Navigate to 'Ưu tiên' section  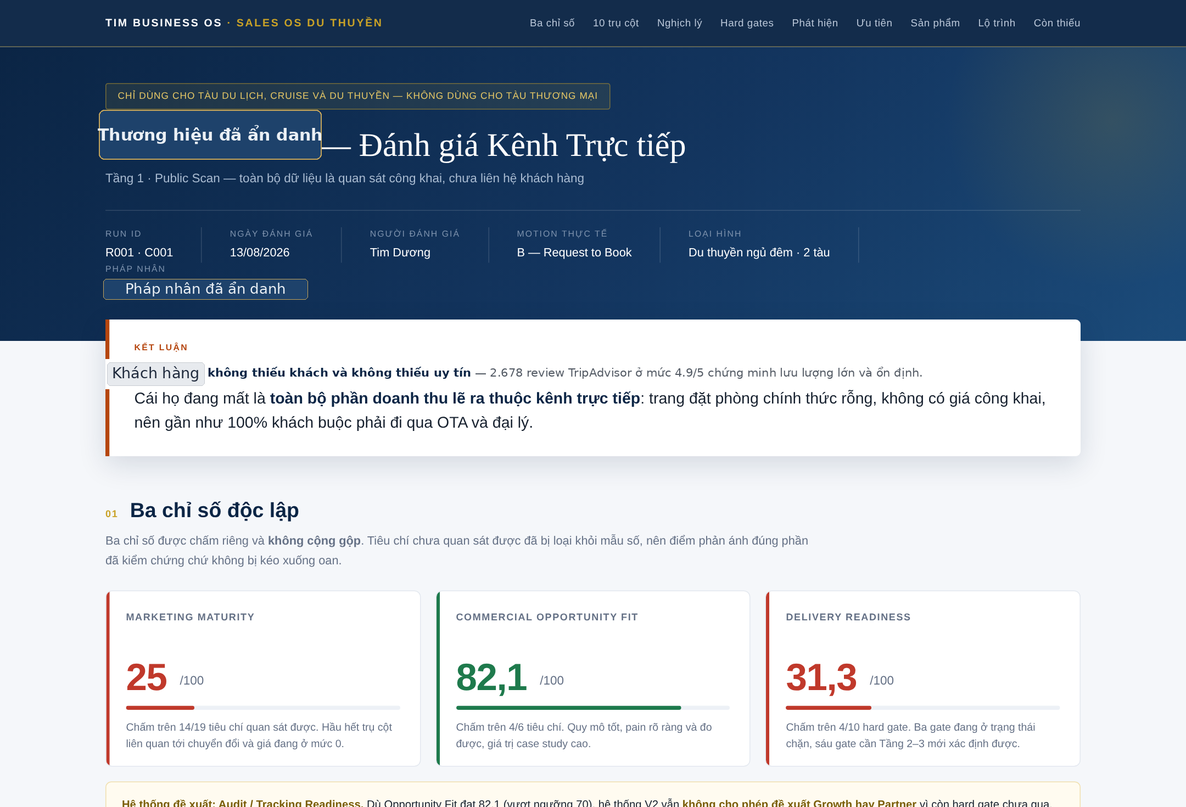[874, 23]
